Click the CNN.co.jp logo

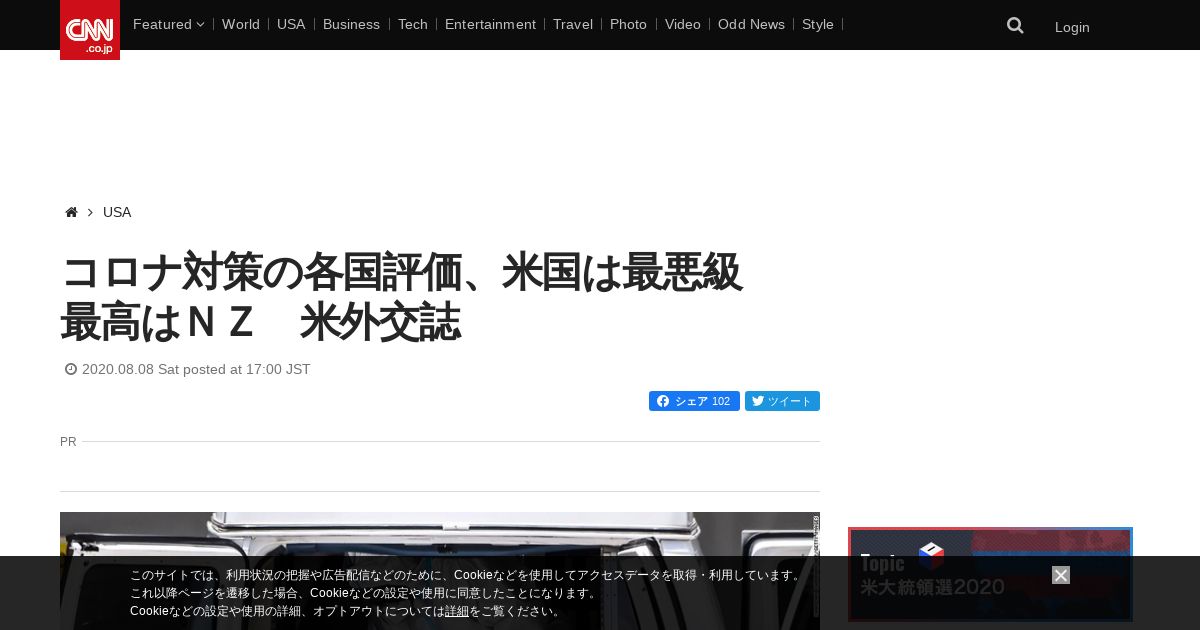[x=90, y=30]
